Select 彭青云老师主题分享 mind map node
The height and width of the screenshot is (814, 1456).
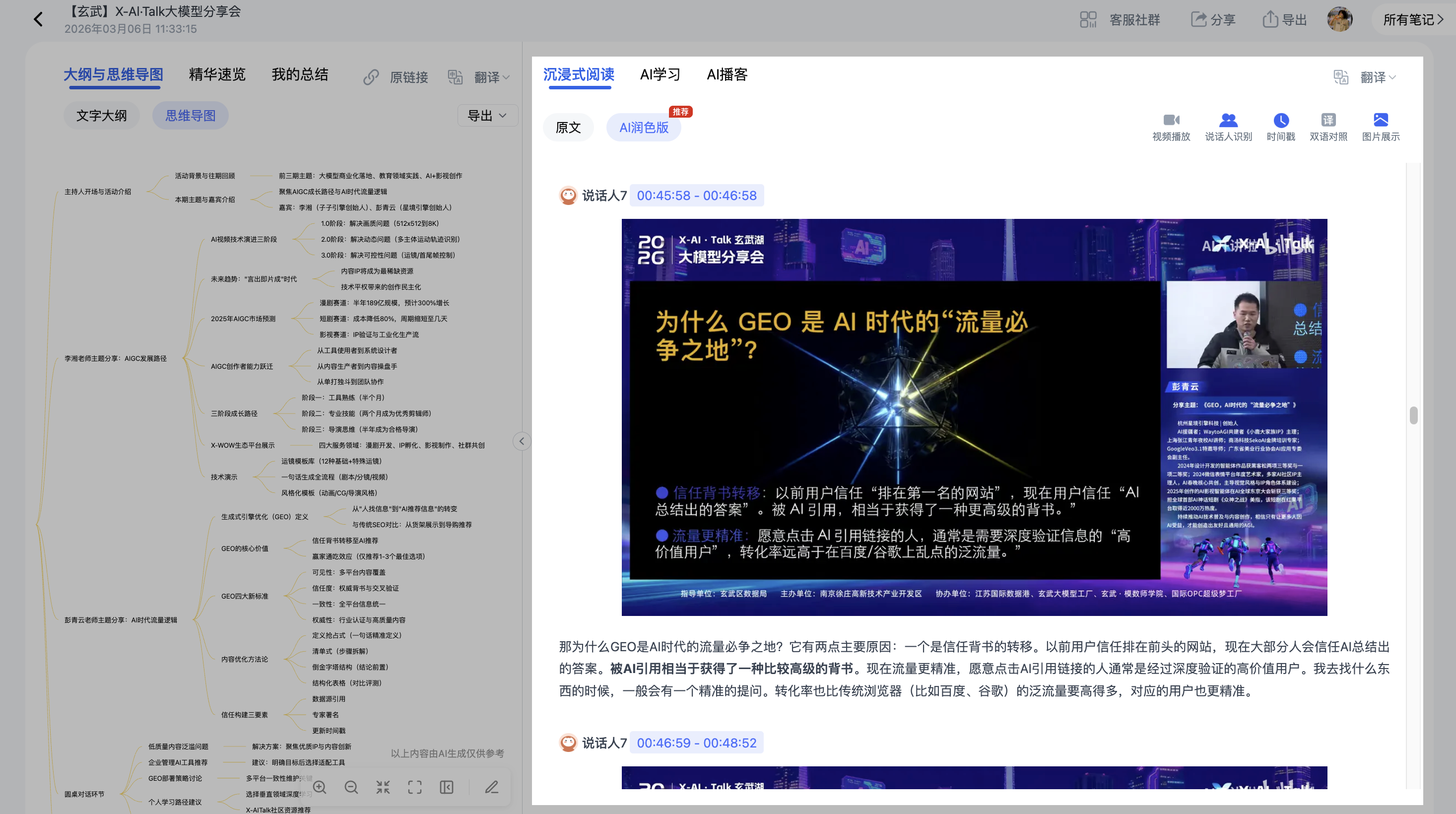coord(121,620)
